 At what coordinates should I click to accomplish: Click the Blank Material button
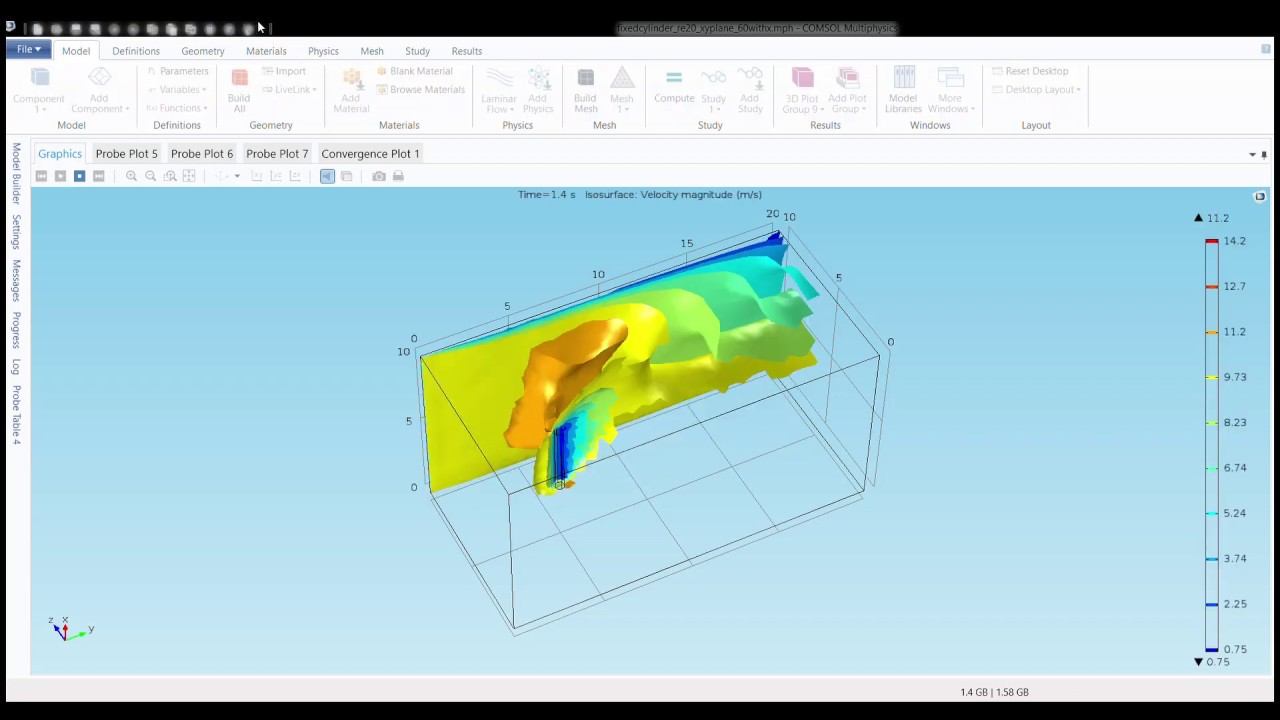point(414,71)
